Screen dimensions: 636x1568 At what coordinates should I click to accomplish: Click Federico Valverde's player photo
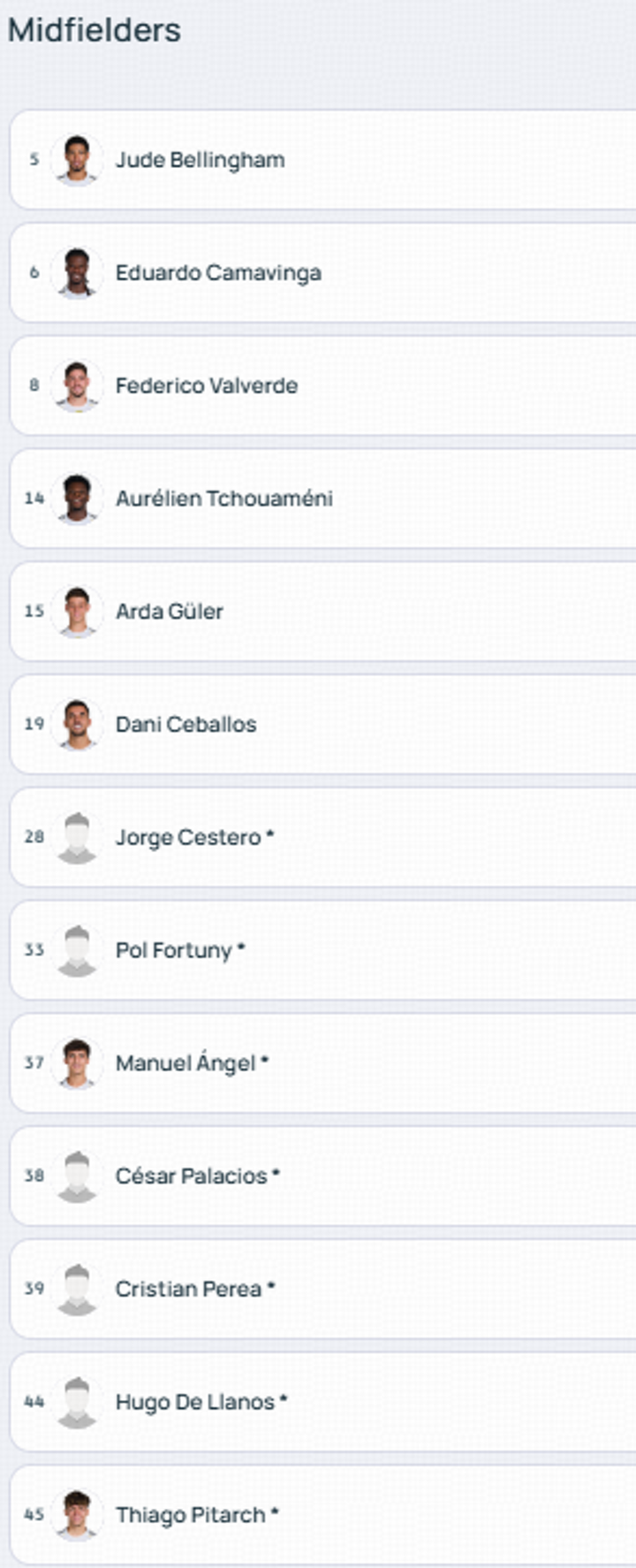point(77,386)
